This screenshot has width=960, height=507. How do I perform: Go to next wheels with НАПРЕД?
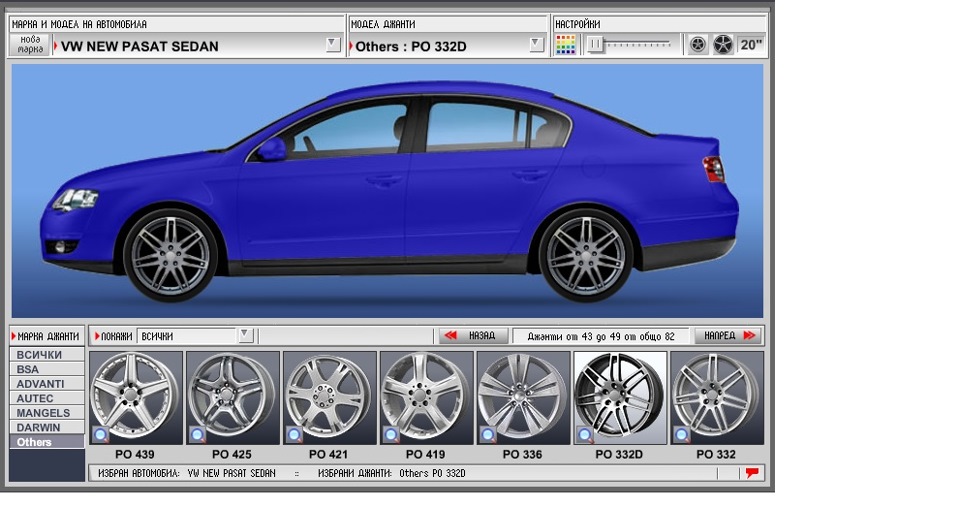click(x=727, y=336)
